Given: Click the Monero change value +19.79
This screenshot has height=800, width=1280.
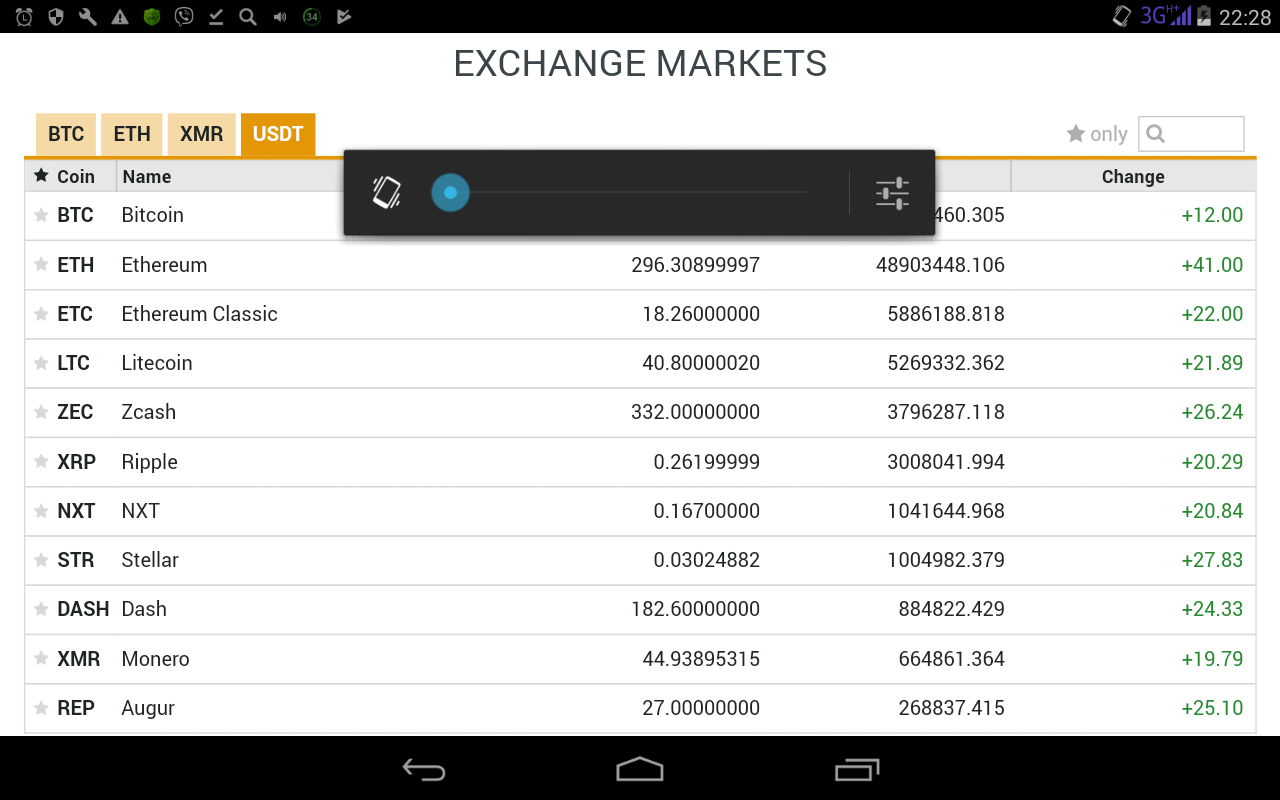Looking at the screenshot, I should coord(1212,659).
